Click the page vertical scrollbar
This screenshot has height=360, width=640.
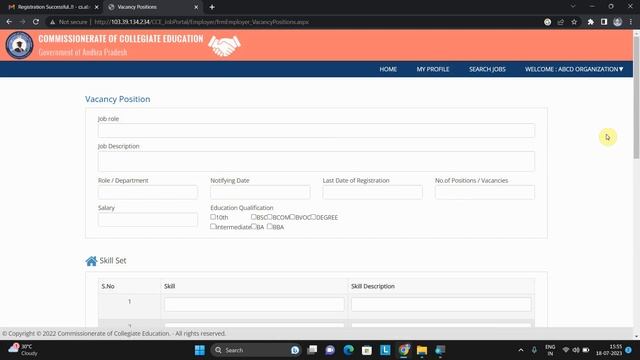pyautogui.click(x=636, y=98)
